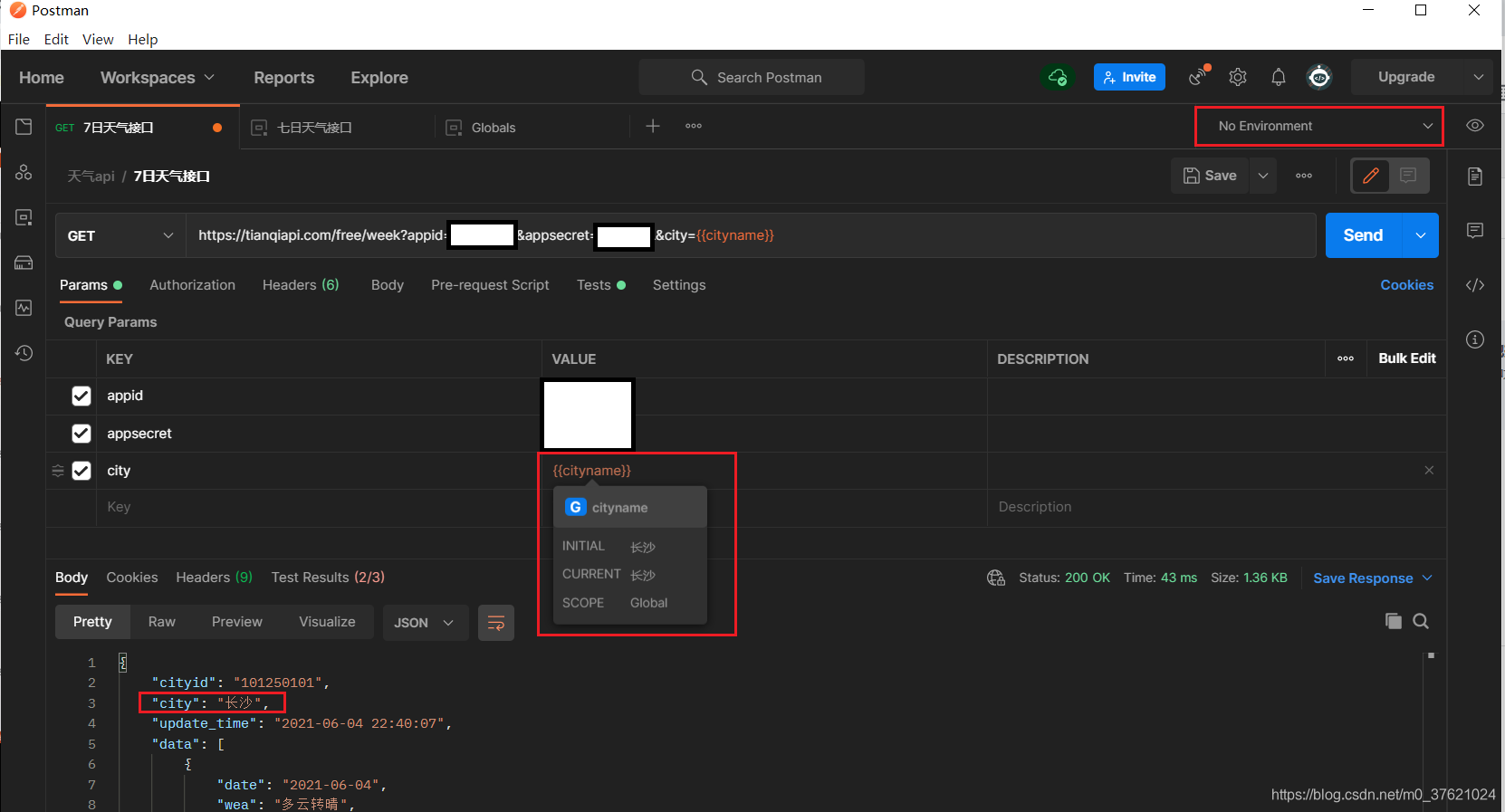Uncheck the appsecret parameter checkbox
This screenshot has width=1505, height=812.
pos(81,434)
